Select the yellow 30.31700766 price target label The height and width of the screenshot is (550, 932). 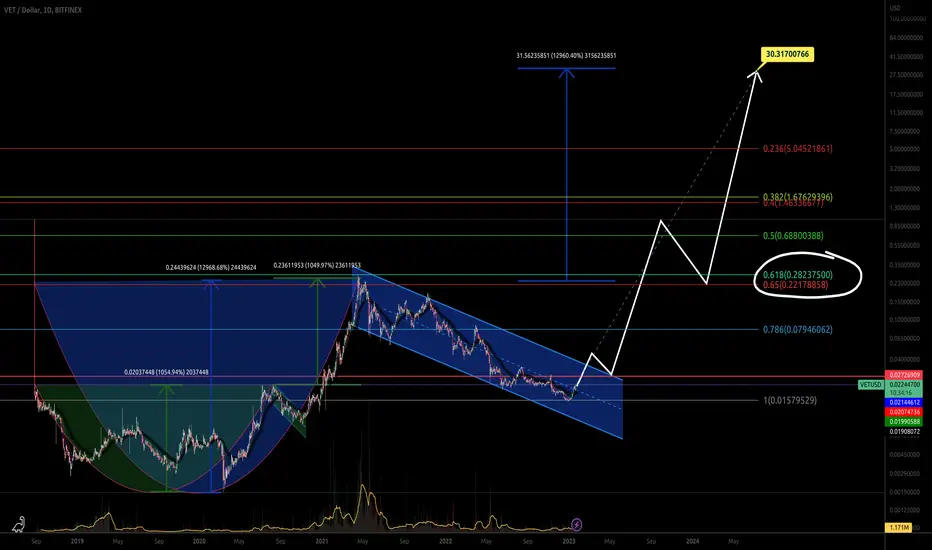point(787,54)
